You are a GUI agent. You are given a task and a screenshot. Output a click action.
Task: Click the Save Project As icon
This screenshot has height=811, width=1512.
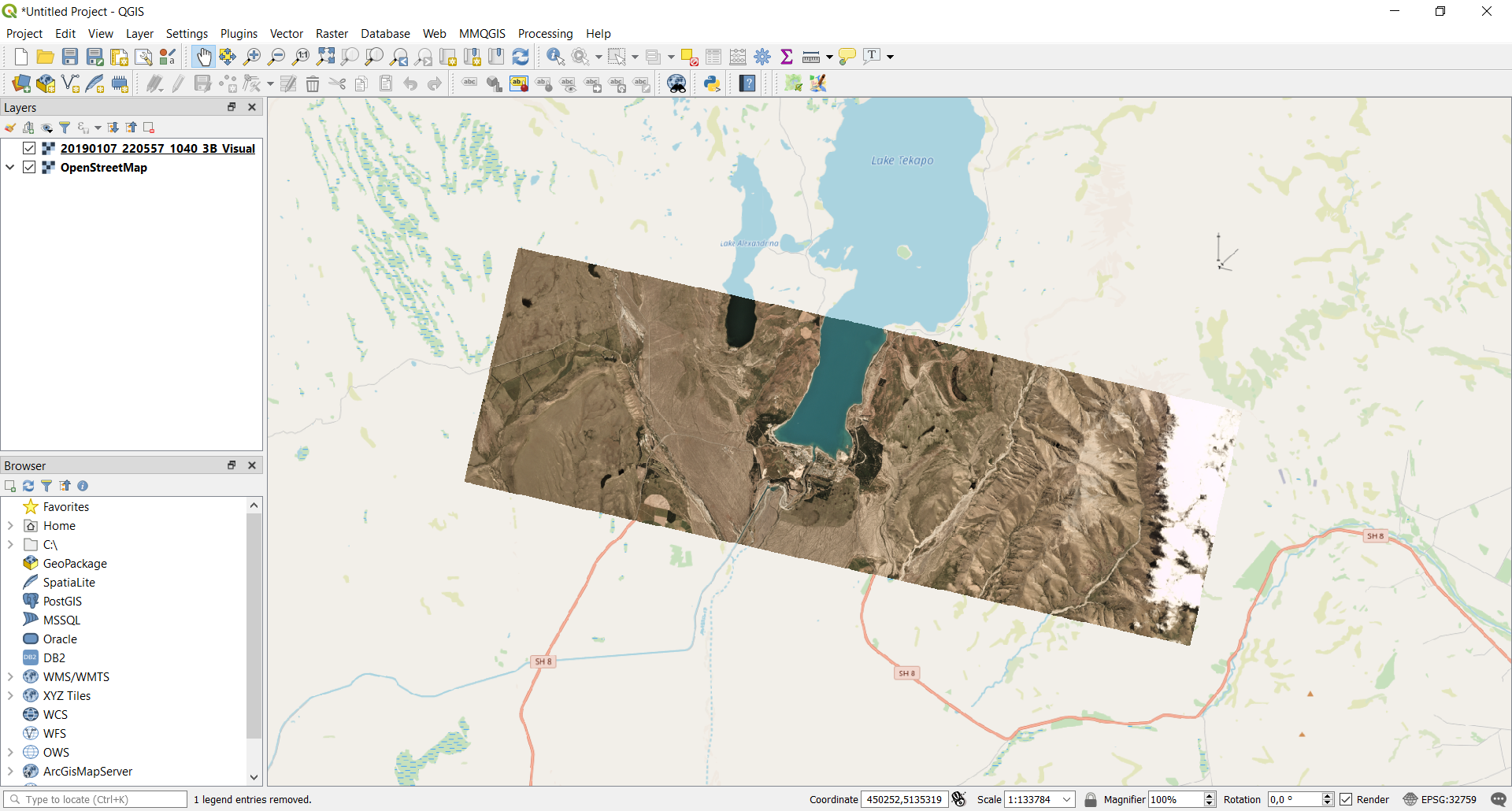(x=94, y=57)
